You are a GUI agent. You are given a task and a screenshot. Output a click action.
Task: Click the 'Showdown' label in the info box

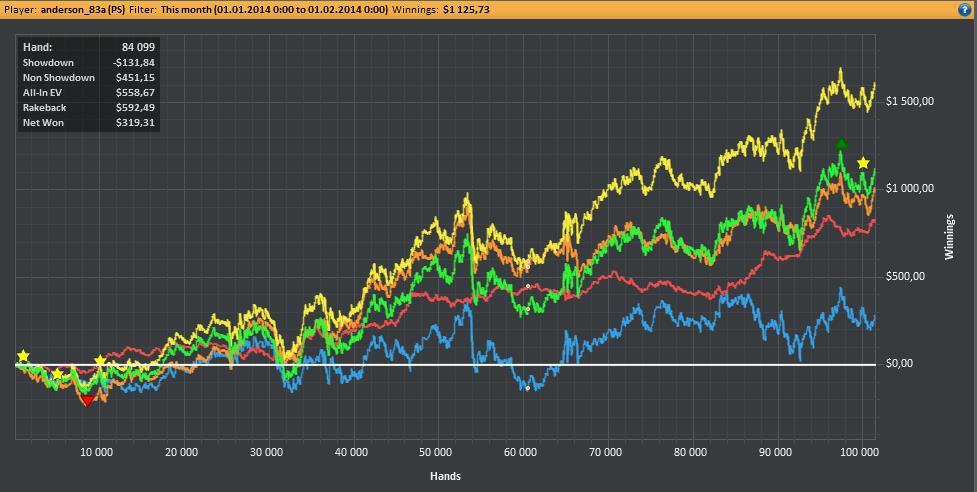coord(48,62)
